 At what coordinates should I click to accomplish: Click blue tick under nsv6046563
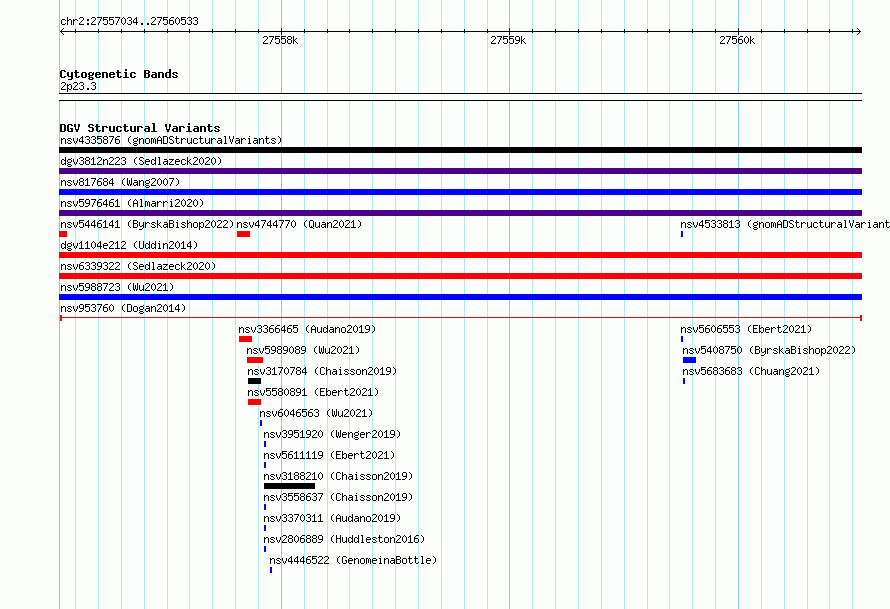(261, 423)
